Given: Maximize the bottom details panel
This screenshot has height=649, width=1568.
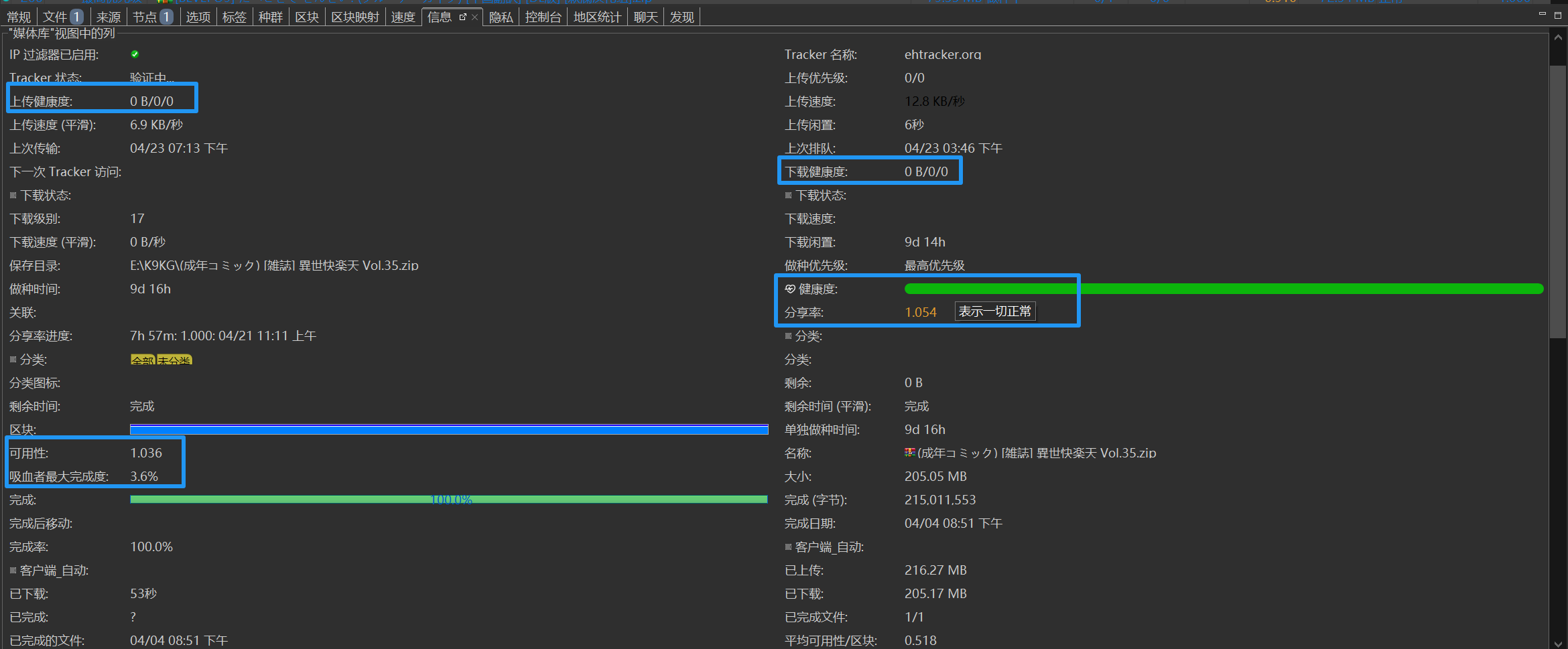Looking at the screenshot, I should [1558, 15].
